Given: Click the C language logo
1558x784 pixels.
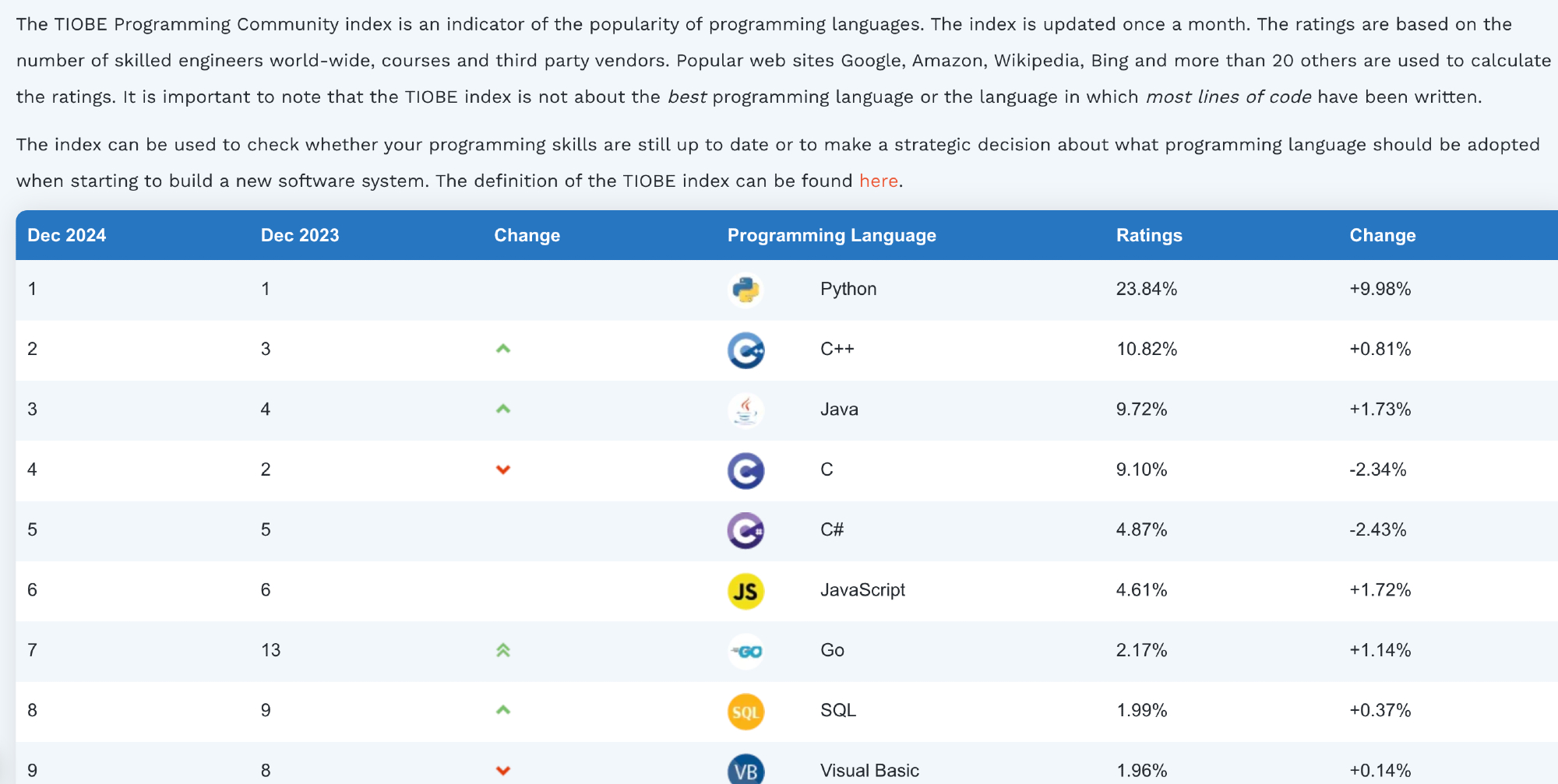Looking at the screenshot, I should [746, 470].
